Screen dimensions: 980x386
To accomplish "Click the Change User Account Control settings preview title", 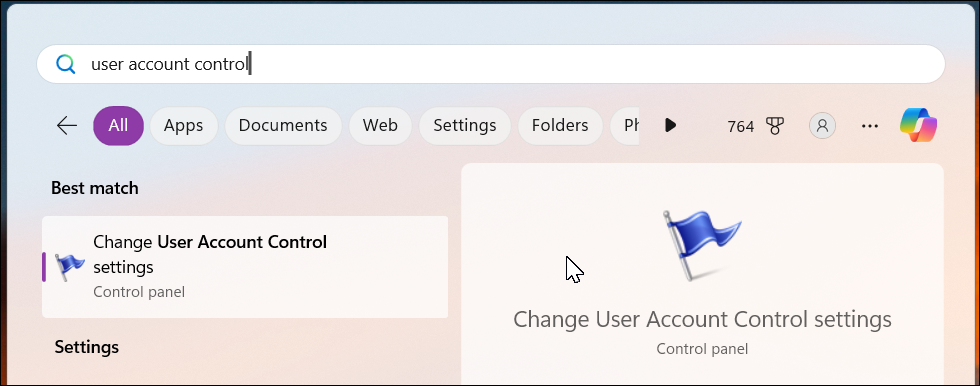I will click(702, 319).
